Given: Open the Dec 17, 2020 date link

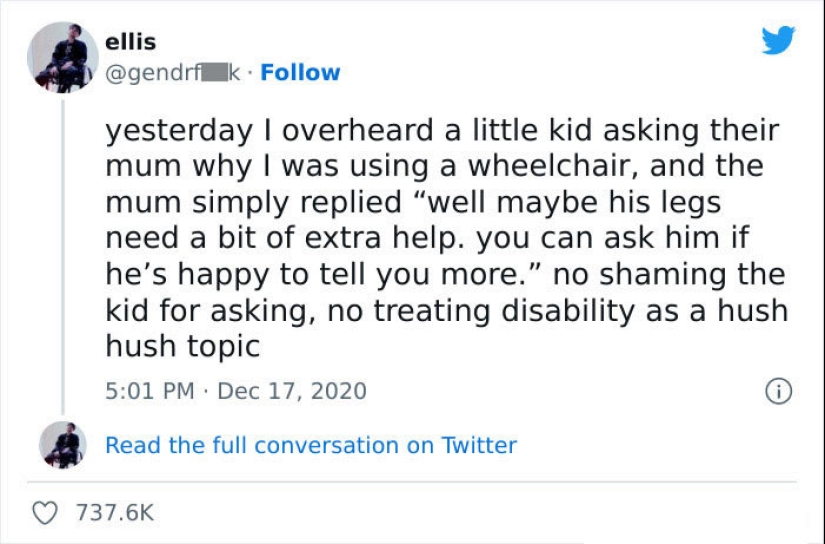Looking at the screenshot, I should click(290, 391).
